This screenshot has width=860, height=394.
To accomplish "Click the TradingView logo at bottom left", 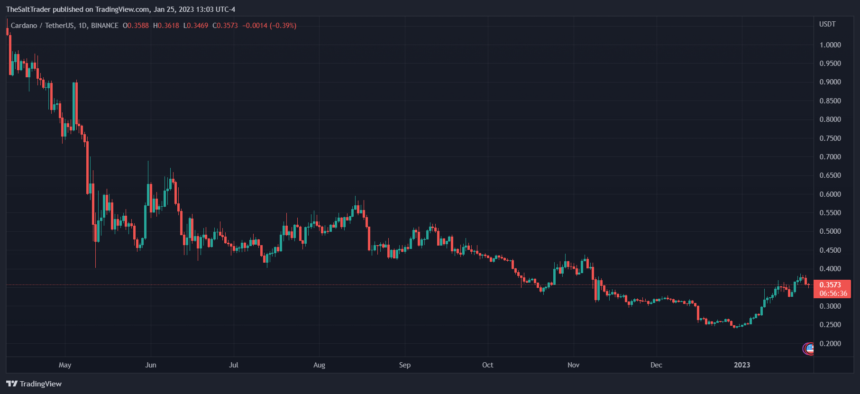I will point(33,384).
